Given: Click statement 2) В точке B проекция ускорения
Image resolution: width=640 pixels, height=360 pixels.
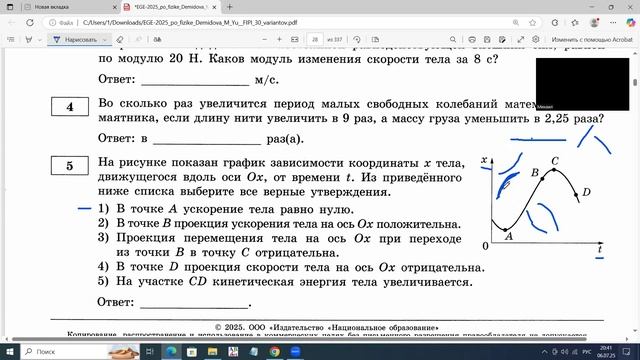Looking at the screenshot, I should click(279, 224).
